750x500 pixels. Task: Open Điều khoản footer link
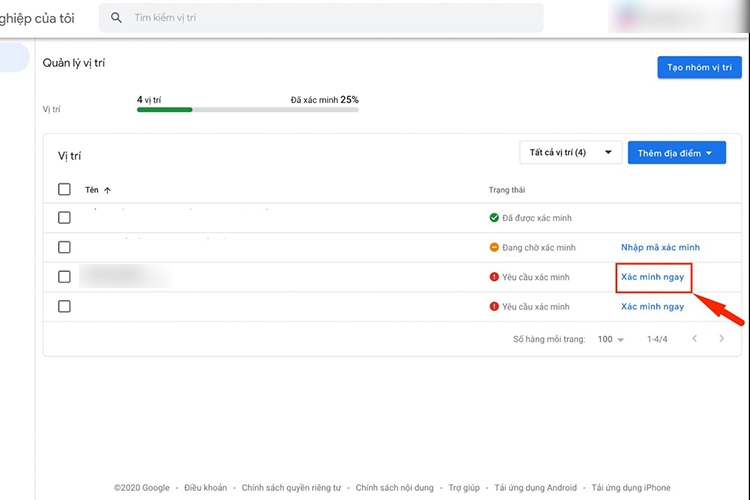pos(206,488)
